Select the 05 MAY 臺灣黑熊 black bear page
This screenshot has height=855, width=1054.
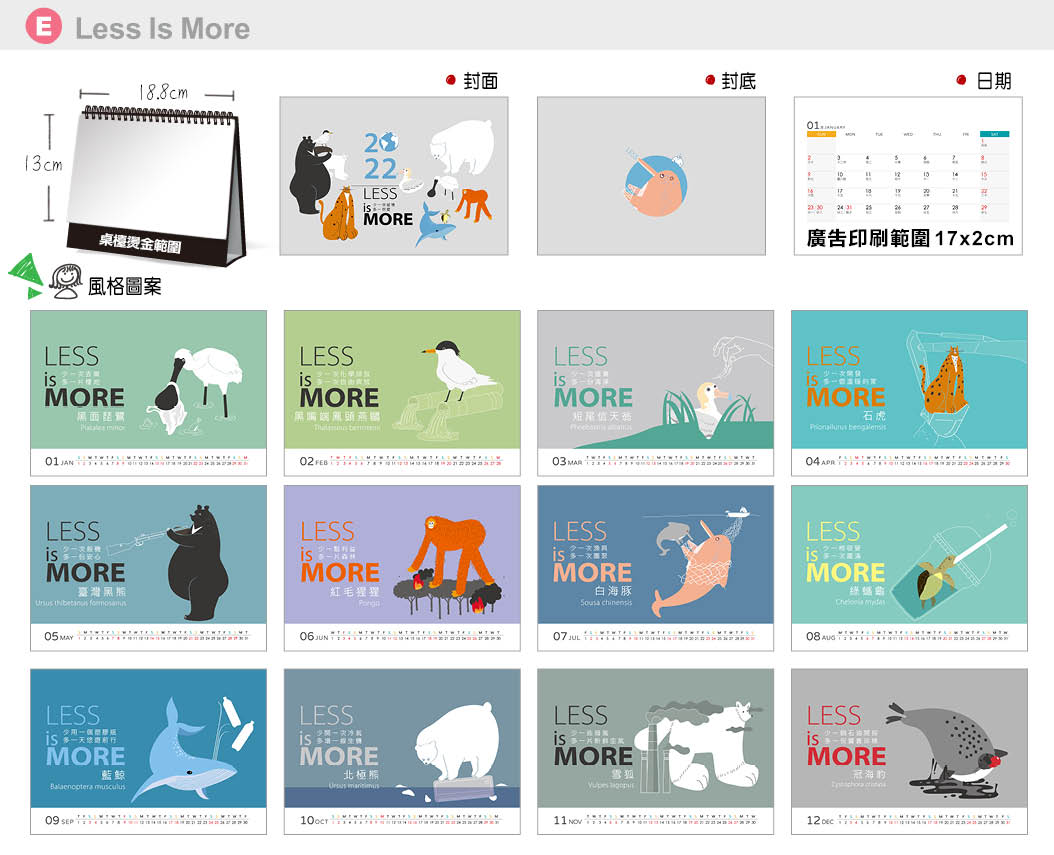pos(149,567)
